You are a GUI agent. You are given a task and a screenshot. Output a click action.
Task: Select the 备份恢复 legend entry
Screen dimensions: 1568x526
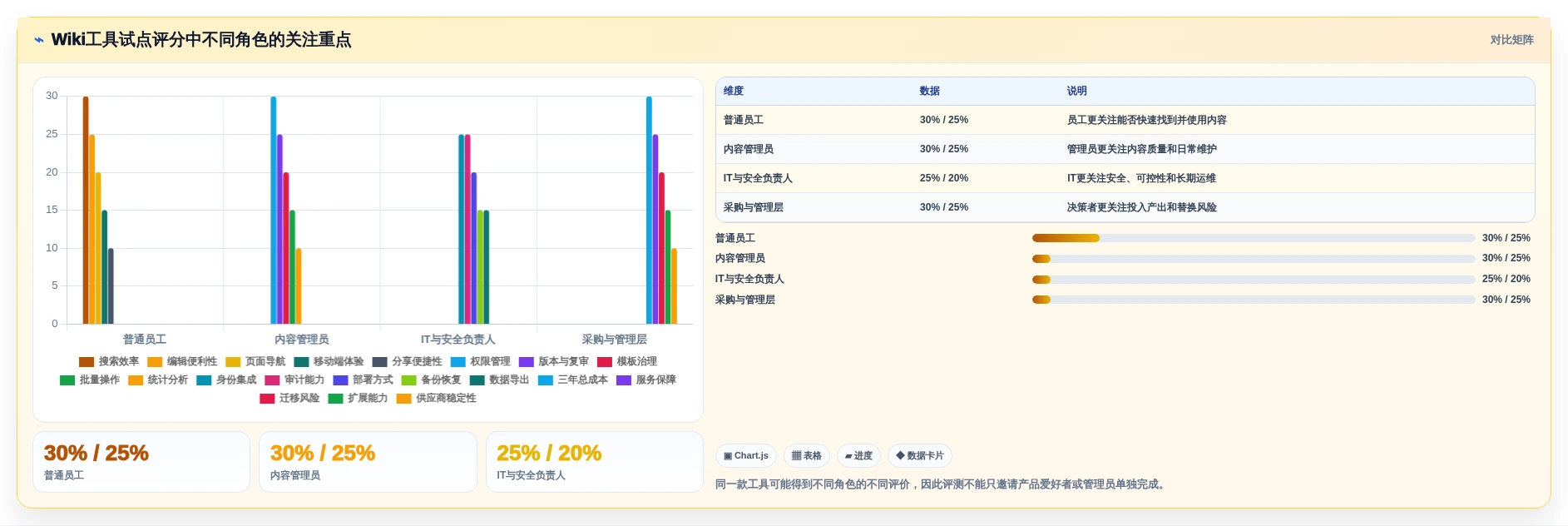(431, 380)
